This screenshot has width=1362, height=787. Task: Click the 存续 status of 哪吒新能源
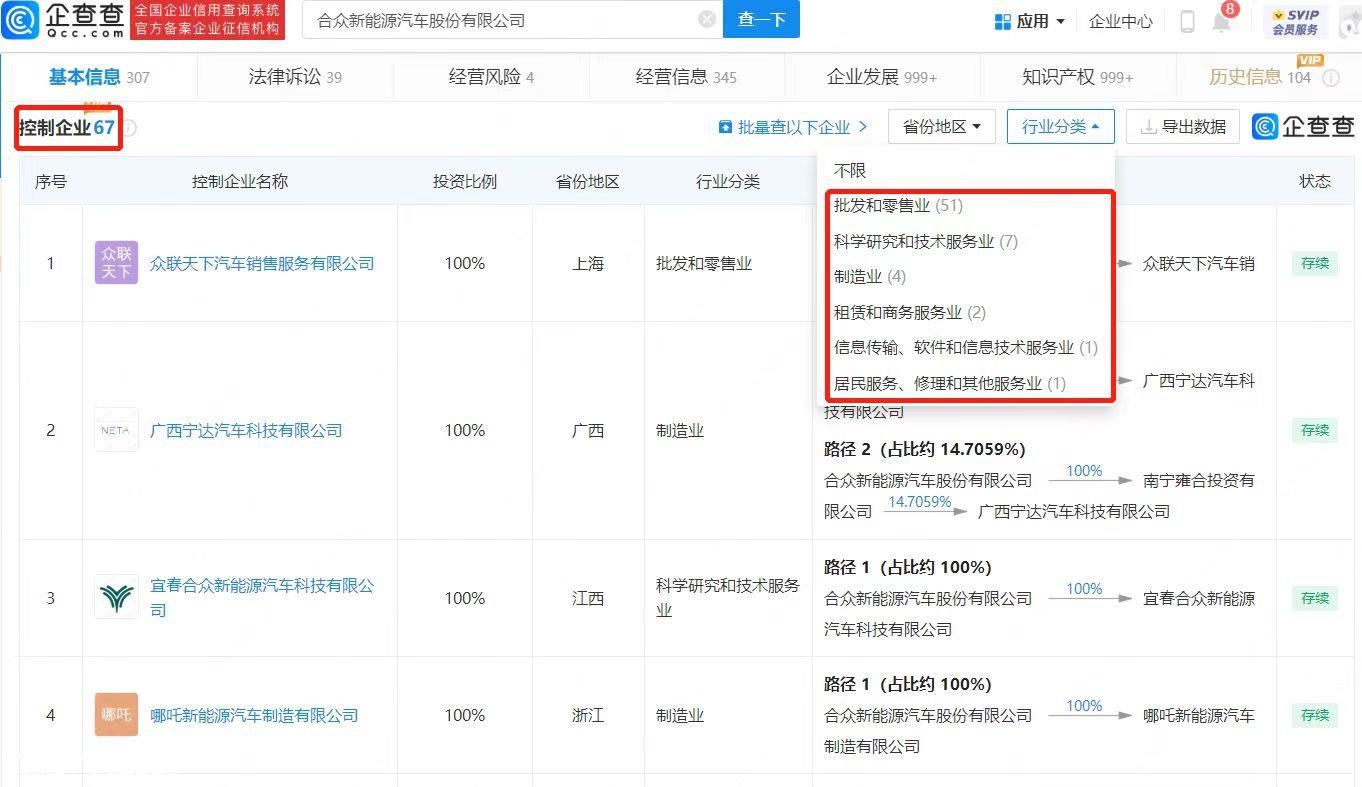coord(1314,714)
